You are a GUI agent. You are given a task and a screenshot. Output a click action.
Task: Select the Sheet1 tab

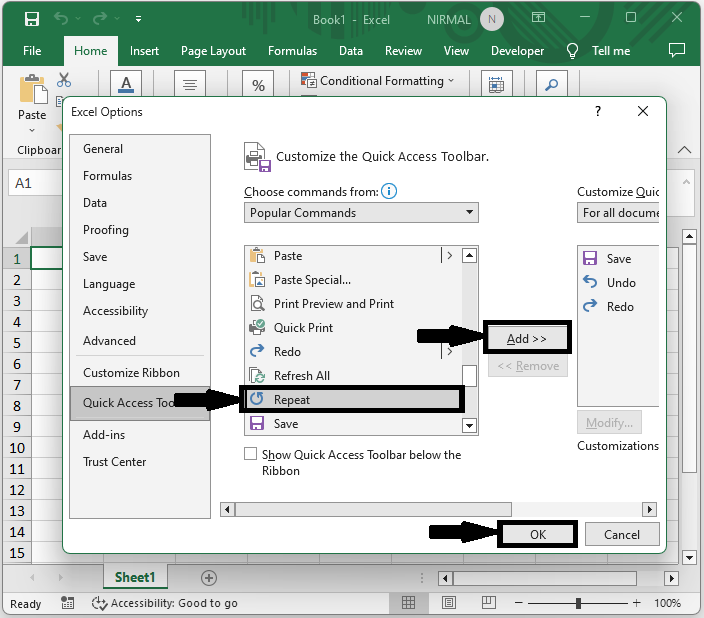135,577
